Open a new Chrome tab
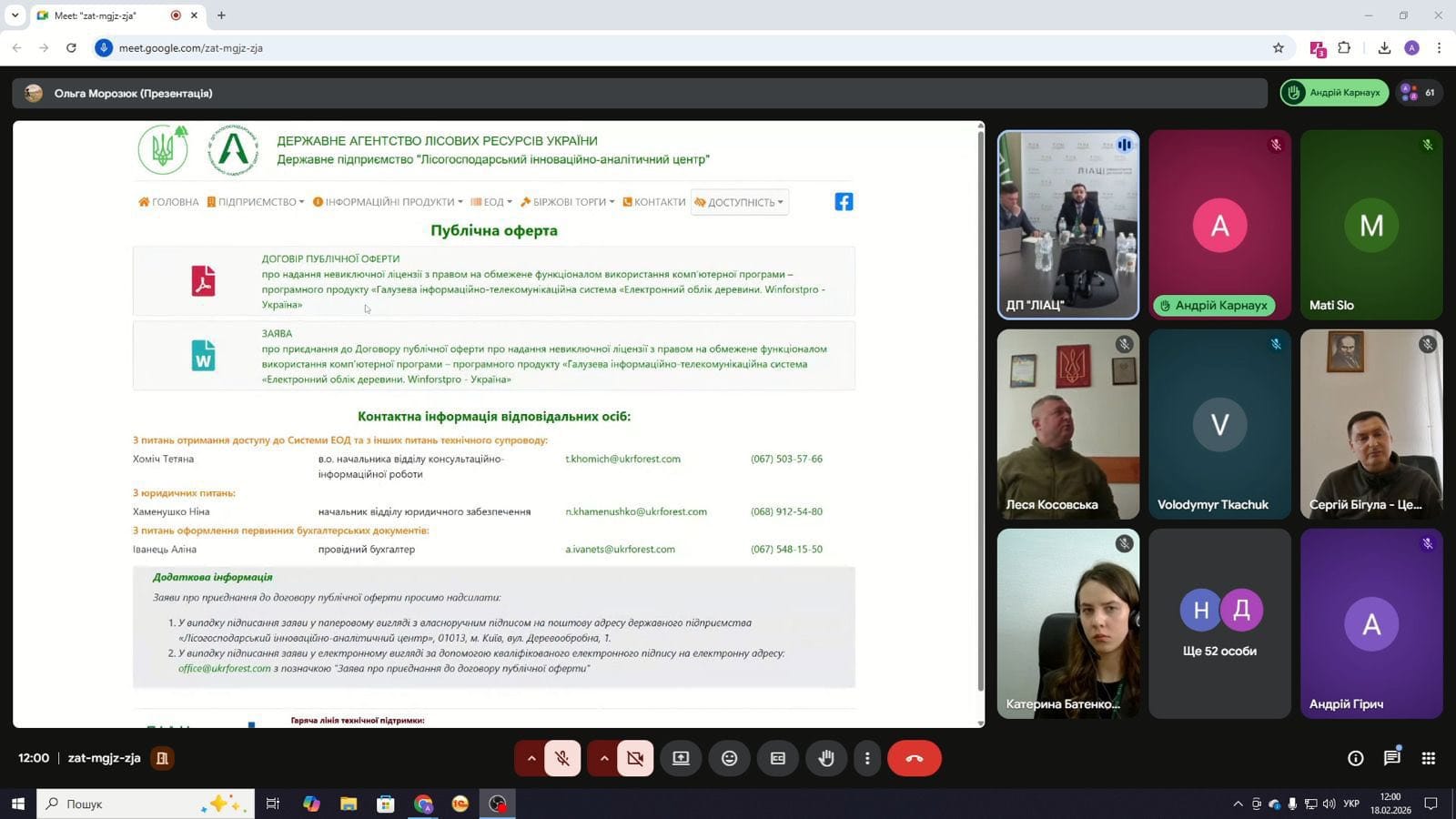This screenshot has width=1456, height=819. click(x=221, y=15)
